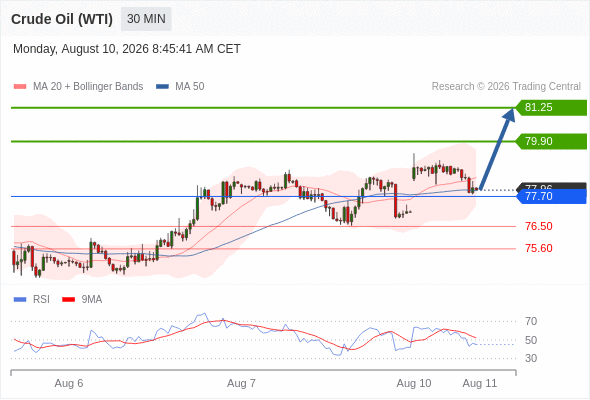
Task: Click the blue RSI legend swatch
Action: pyautogui.click(x=20, y=300)
